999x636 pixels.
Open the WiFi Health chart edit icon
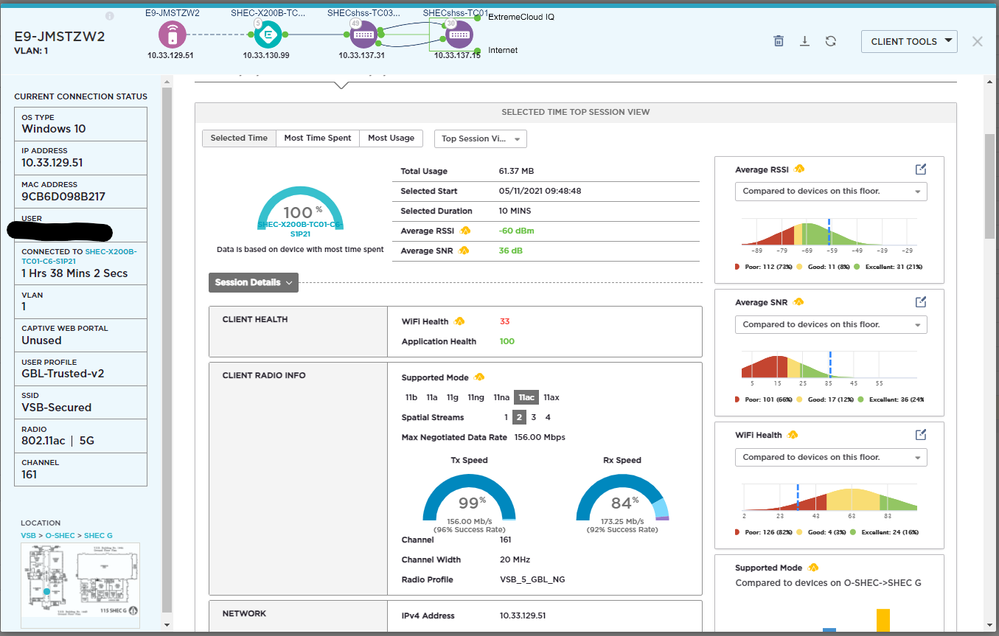pyautogui.click(x=921, y=435)
